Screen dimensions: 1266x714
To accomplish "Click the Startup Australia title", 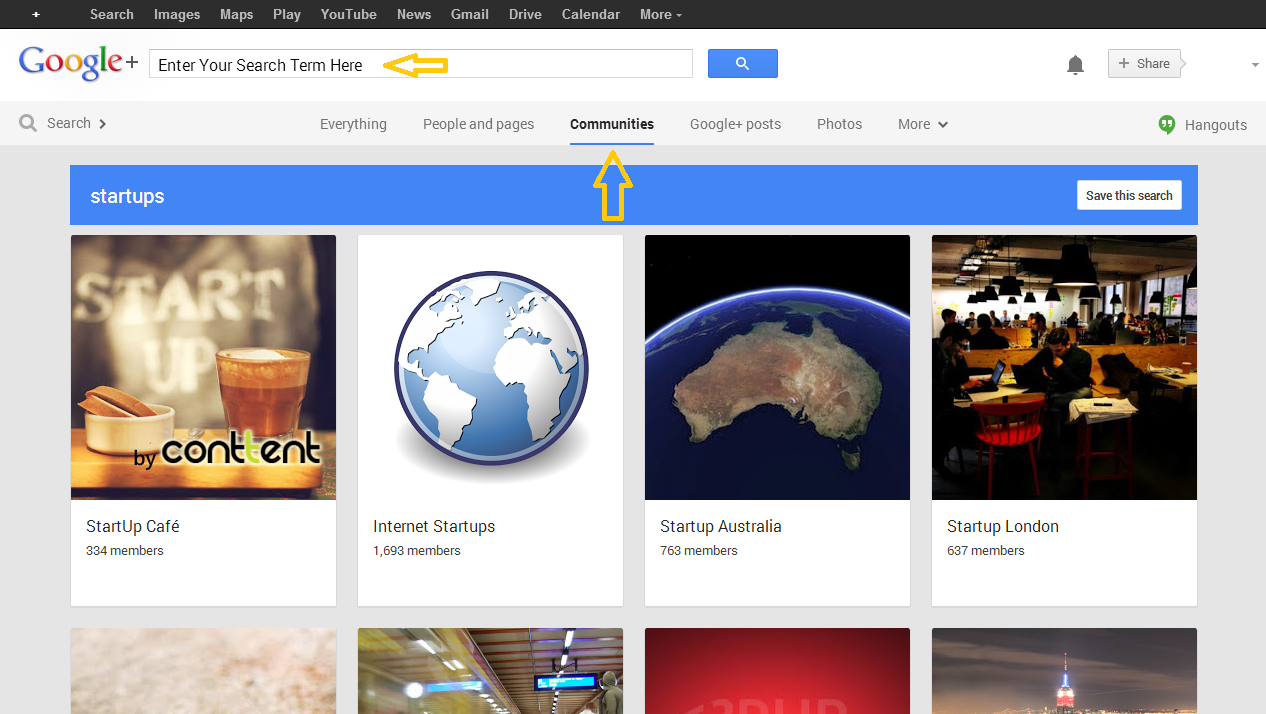I will tap(721, 526).
